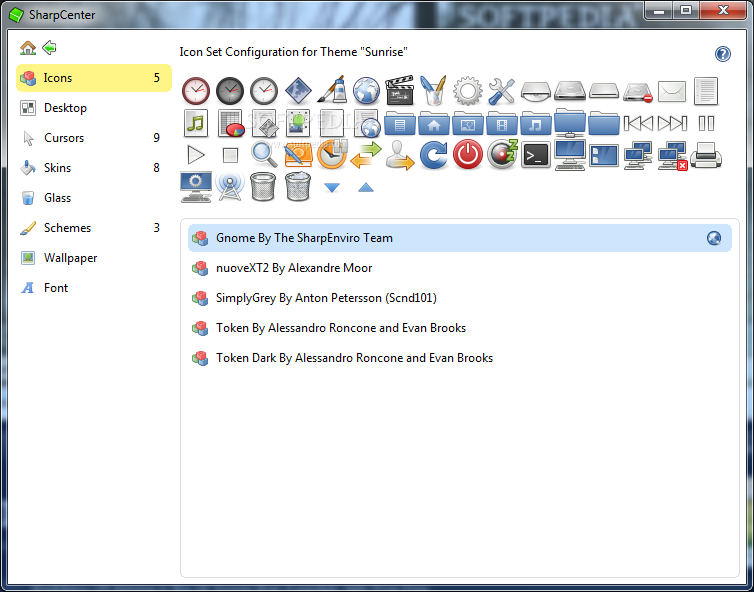This screenshot has height=592, width=754.
Task: Open the Glass section
Action: click(94, 198)
